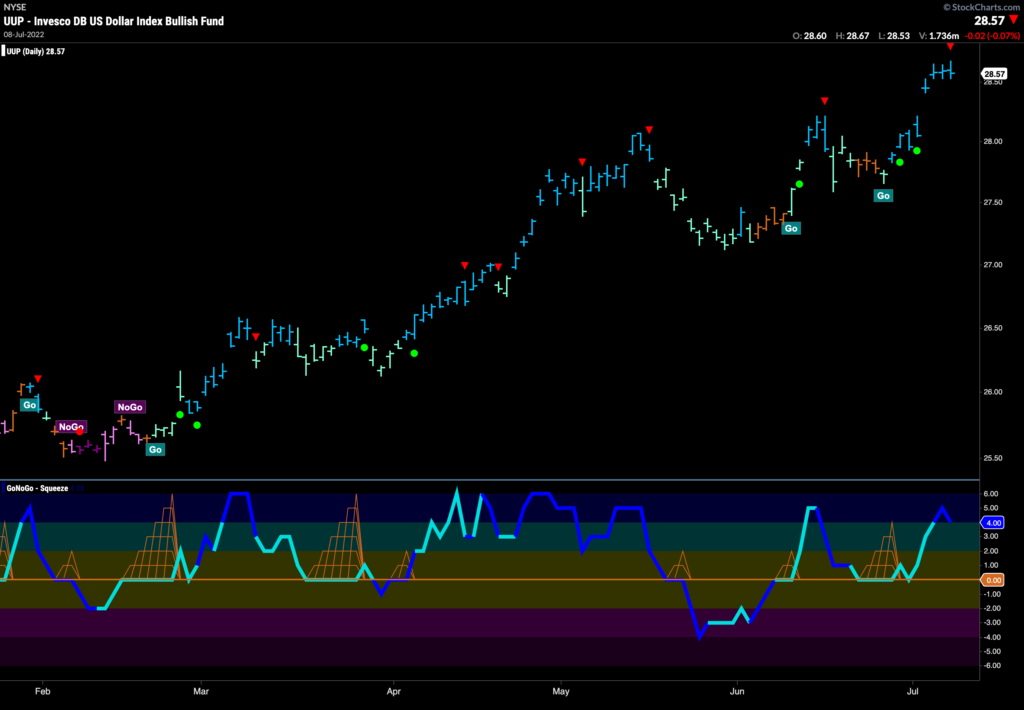Click the green dot just before July

[900, 162]
